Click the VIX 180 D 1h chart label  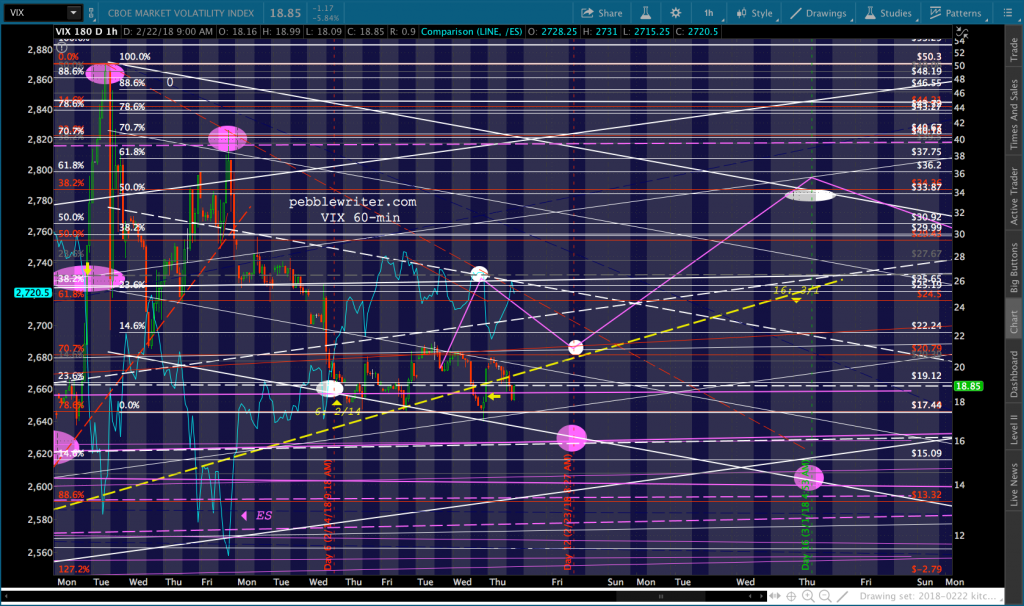pos(86,31)
